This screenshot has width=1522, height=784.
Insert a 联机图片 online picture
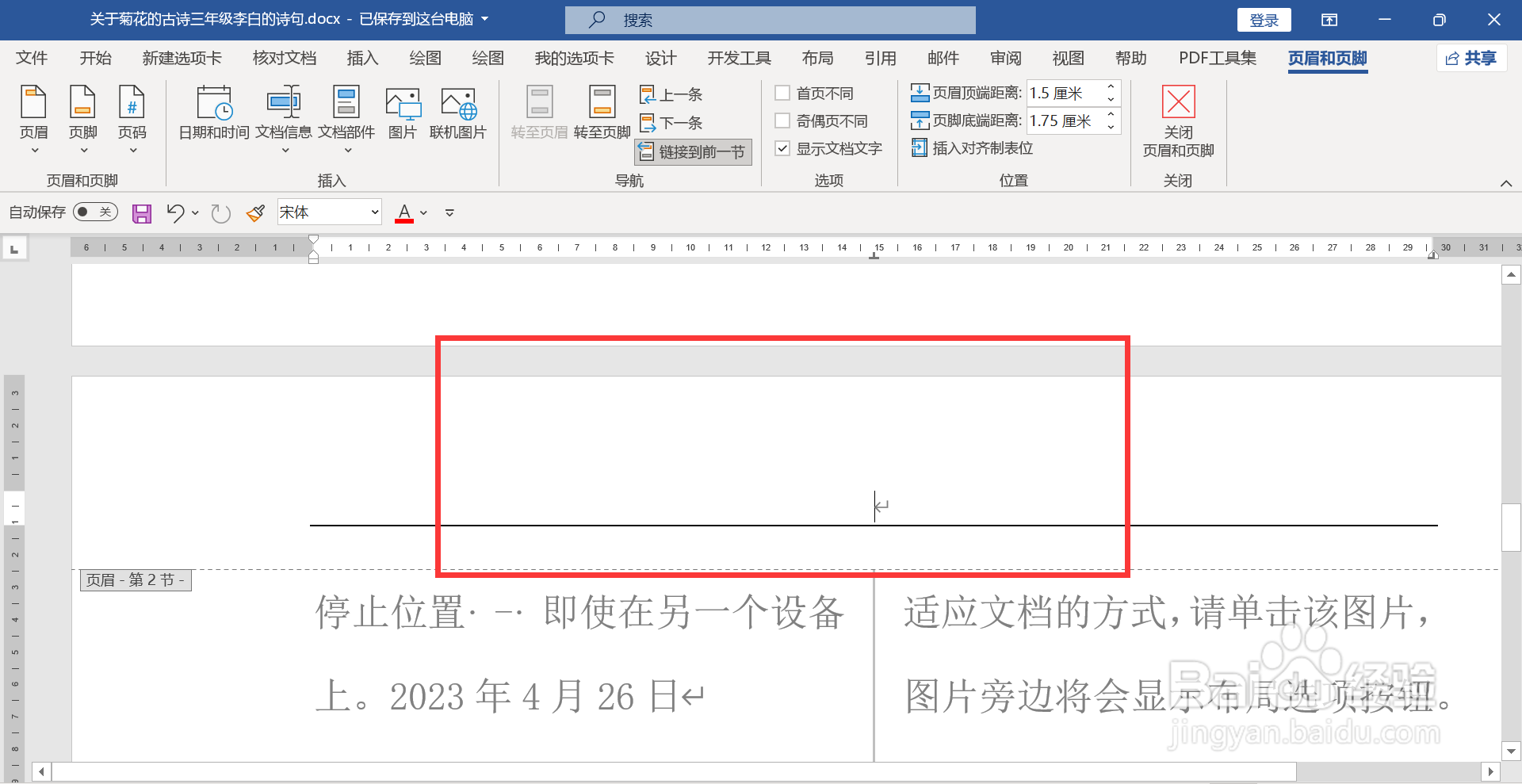458,113
